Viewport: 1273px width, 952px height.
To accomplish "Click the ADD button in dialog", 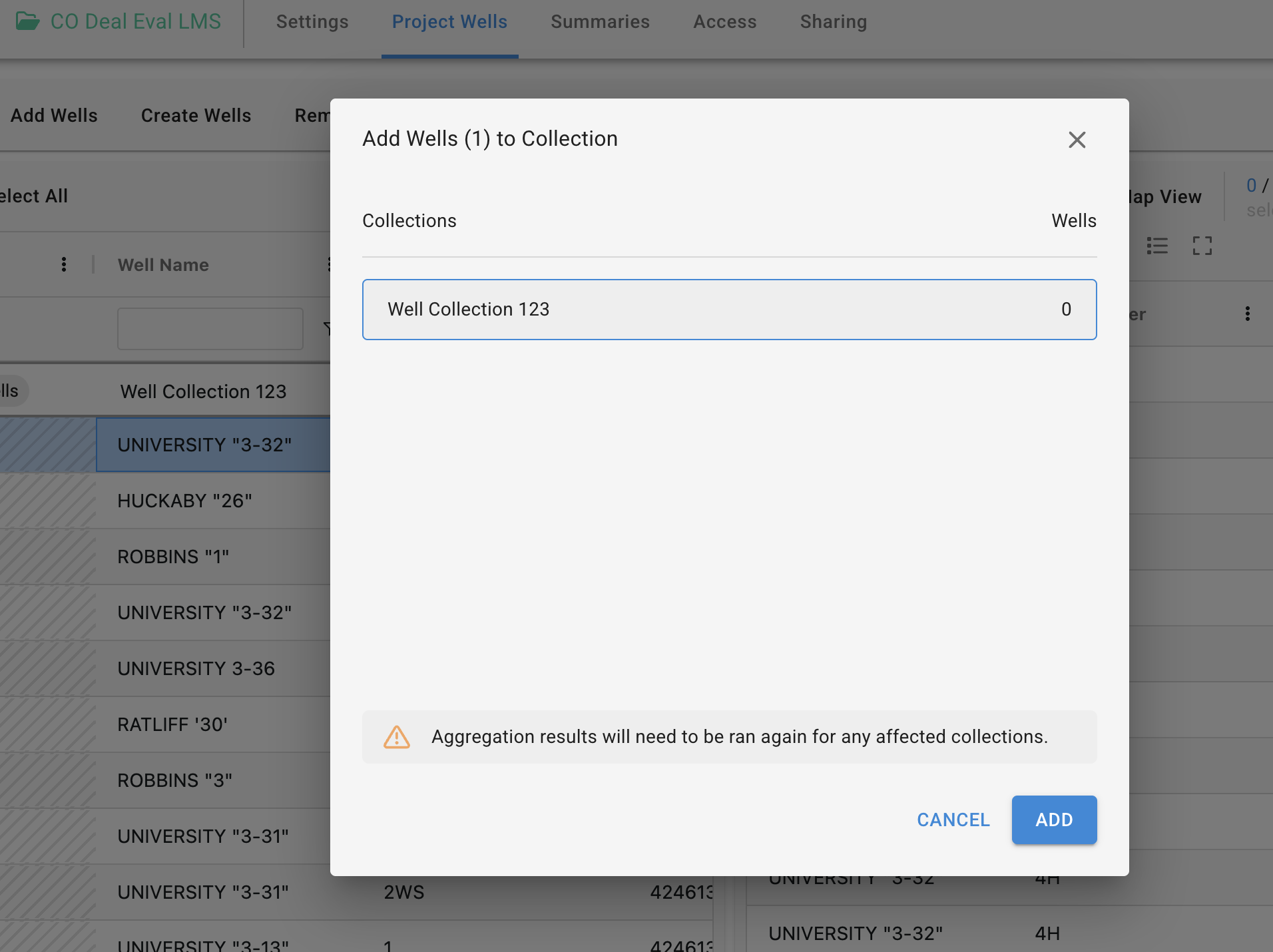I will (1054, 820).
